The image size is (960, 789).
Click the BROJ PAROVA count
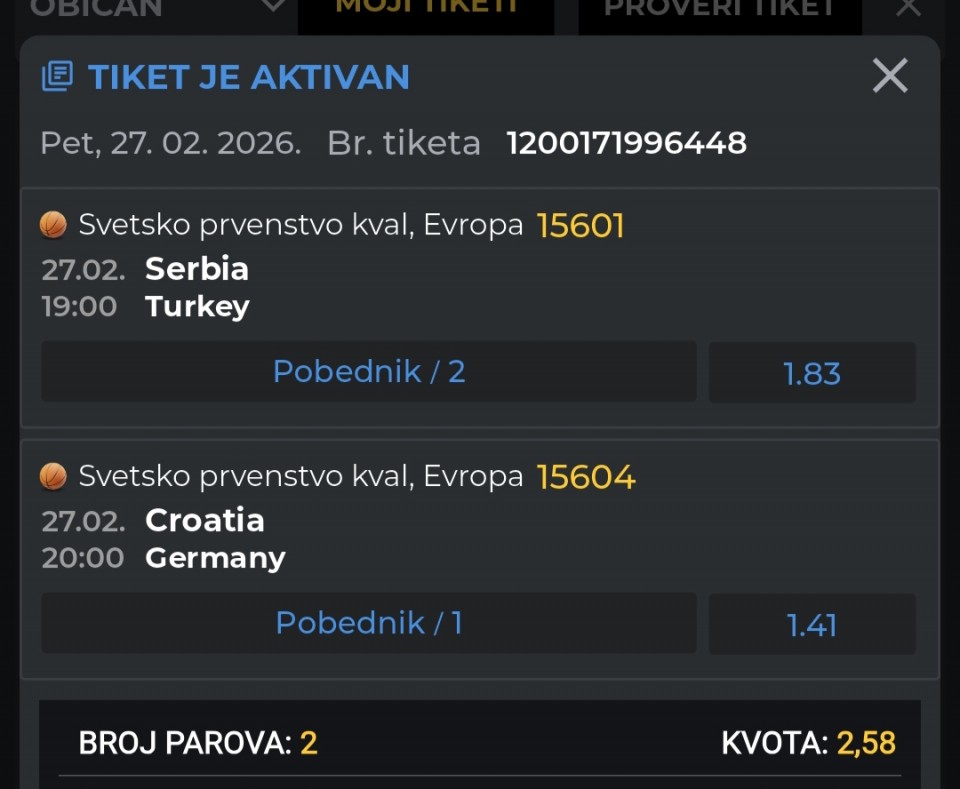click(308, 743)
